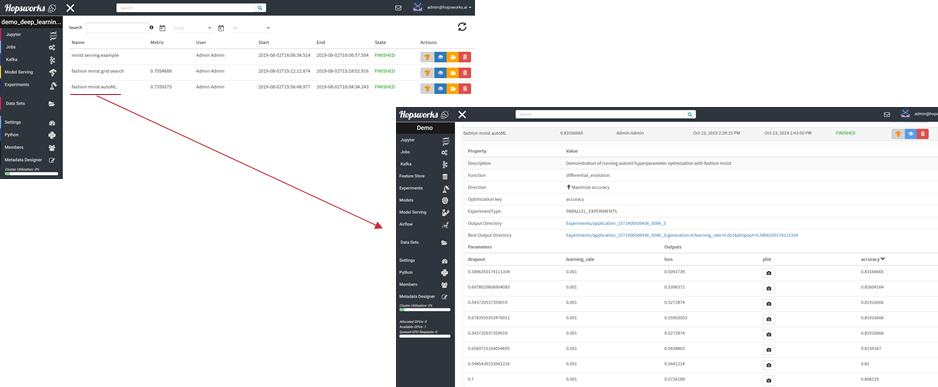This screenshot has width=938, height=387.
Task: Delete the fashion mnist grid search experiment
Action: pyautogui.click(x=465, y=72)
